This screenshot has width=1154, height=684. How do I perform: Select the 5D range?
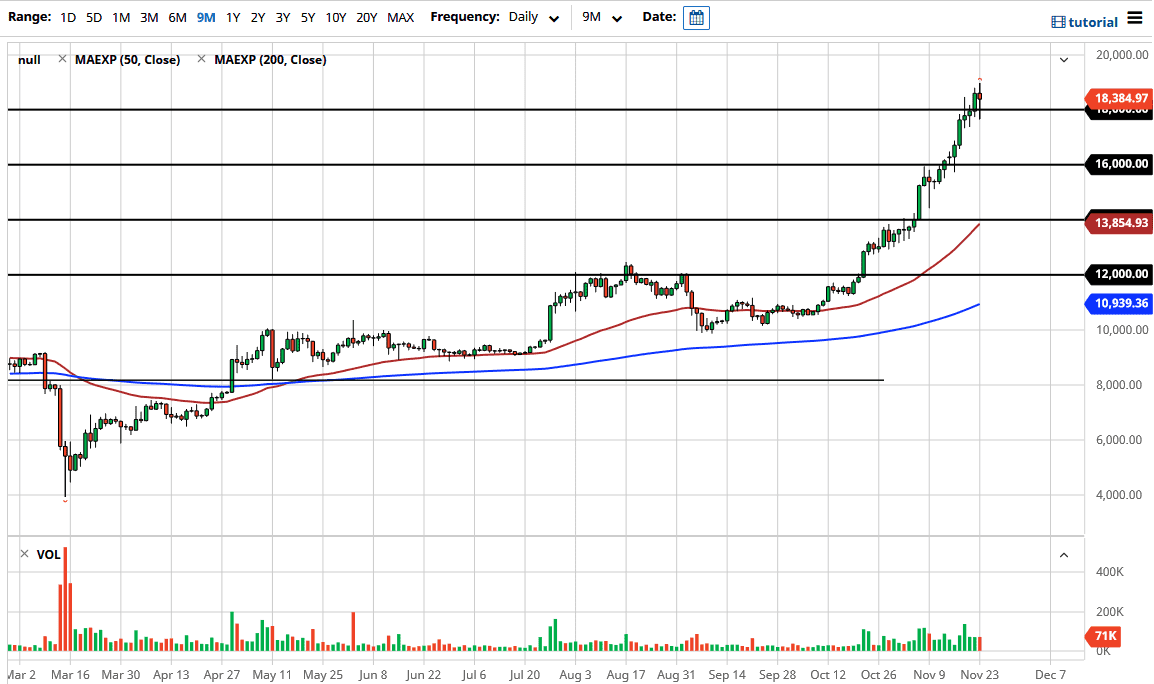(x=93, y=17)
